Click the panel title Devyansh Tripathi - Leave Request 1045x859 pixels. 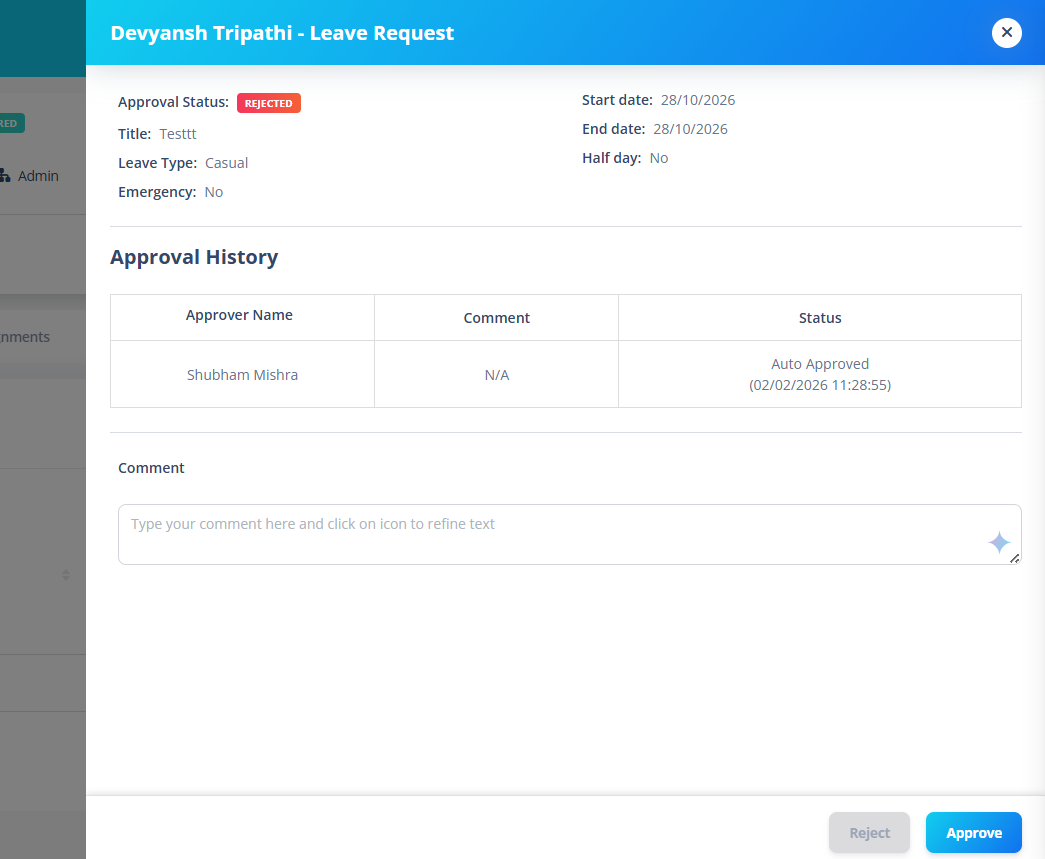coord(282,33)
